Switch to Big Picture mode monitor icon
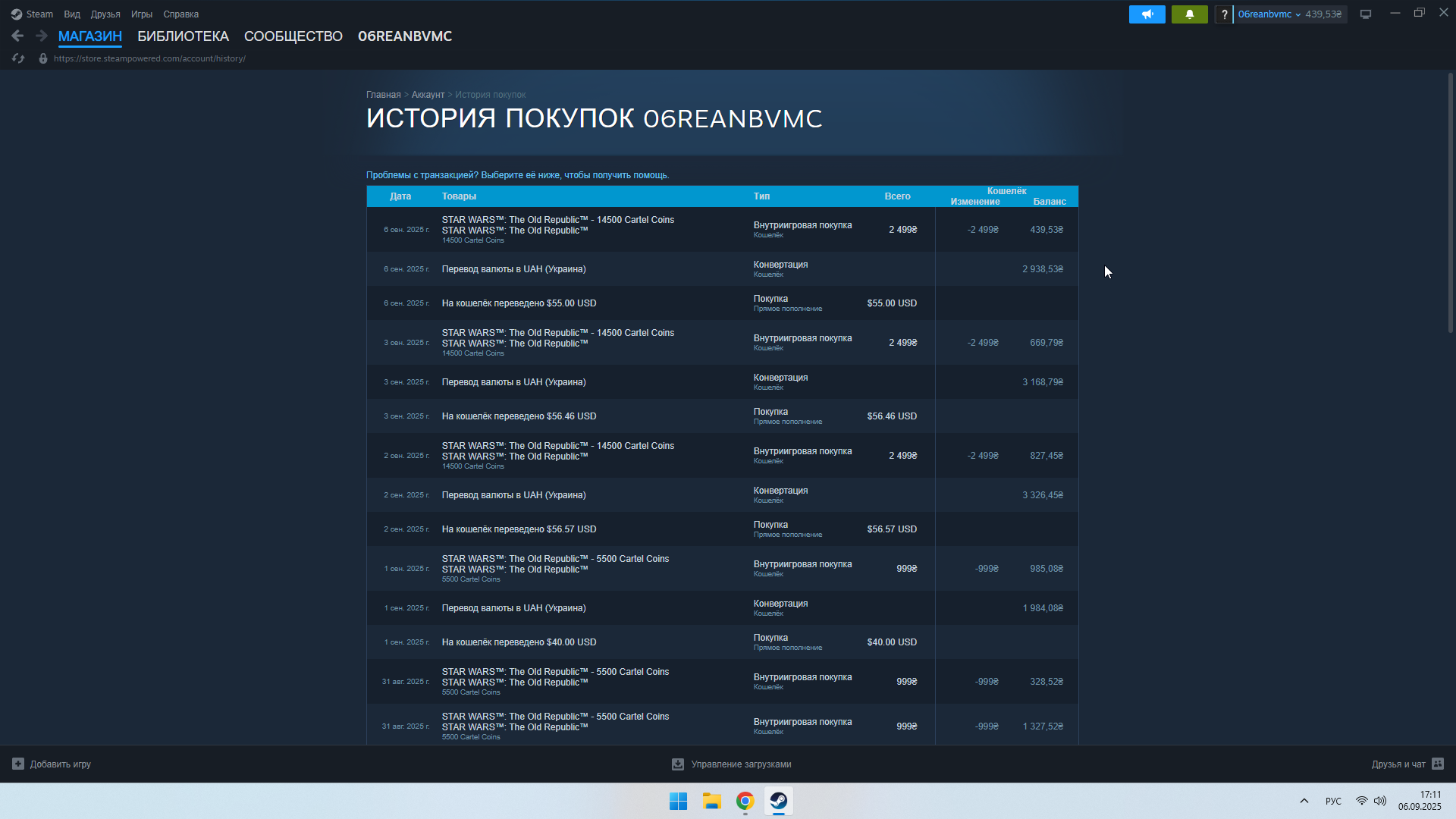 pos(1366,14)
